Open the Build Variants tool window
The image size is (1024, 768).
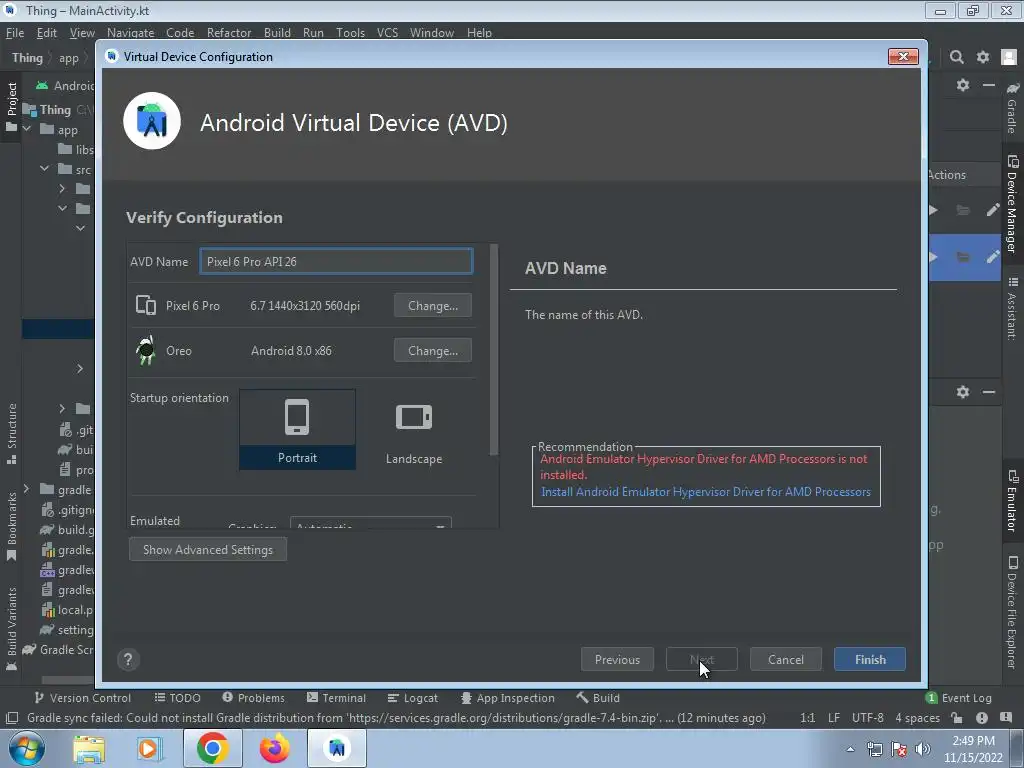pyautogui.click(x=12, y=628)
